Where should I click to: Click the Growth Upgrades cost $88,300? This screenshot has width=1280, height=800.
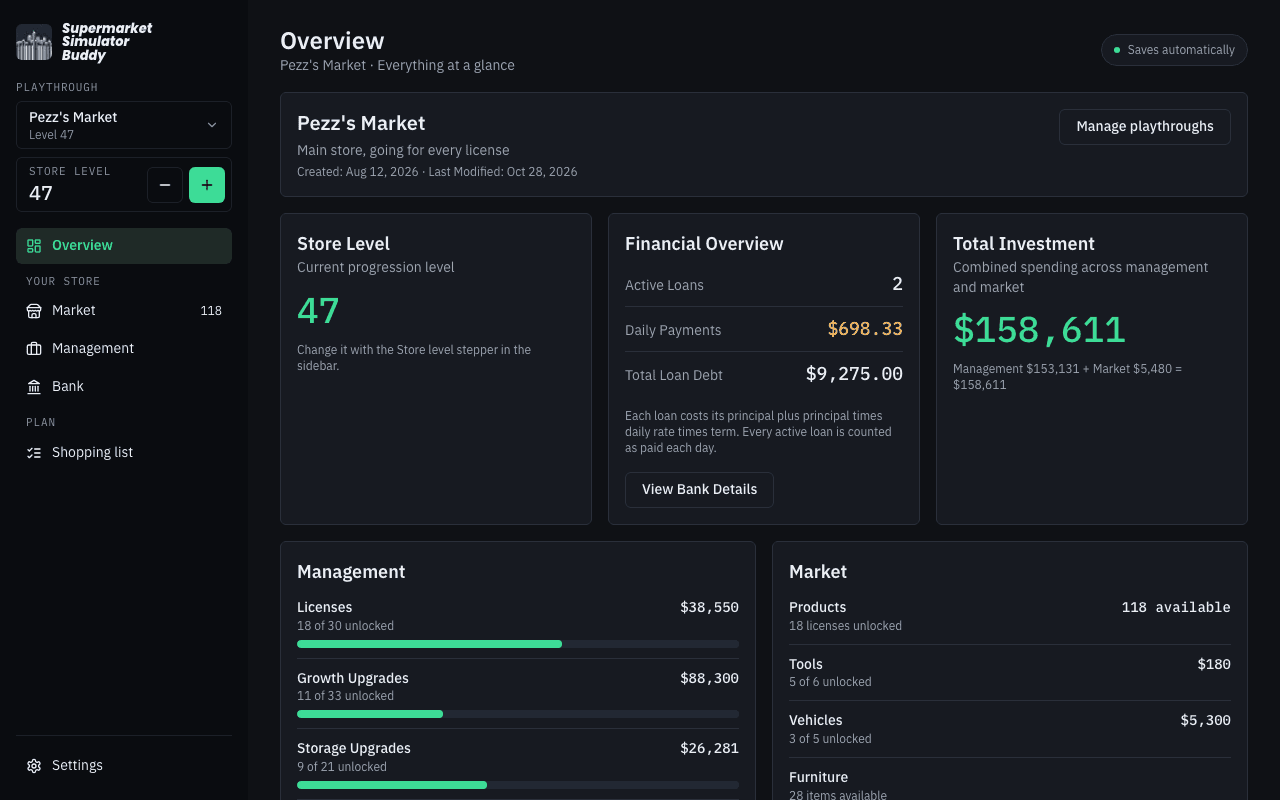(709, 678)
